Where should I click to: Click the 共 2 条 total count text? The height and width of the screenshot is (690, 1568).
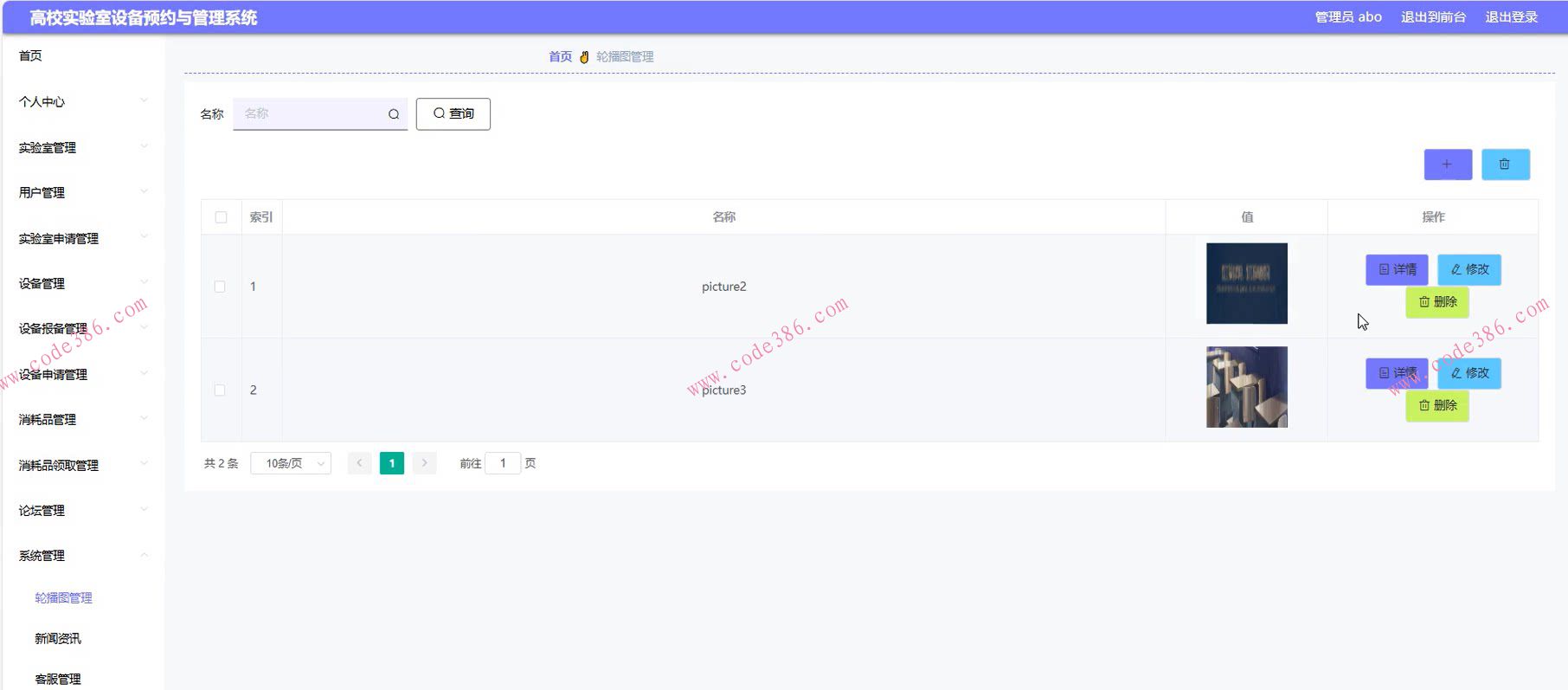click(221, 463)
